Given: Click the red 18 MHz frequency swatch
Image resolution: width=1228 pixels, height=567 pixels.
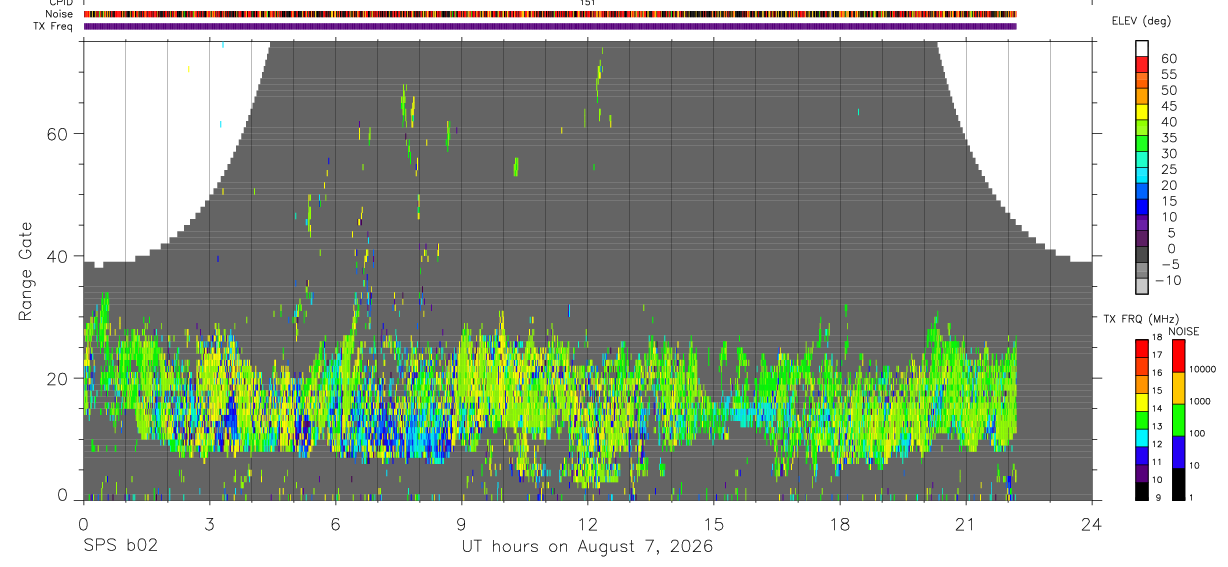Looking at the screenshot, I should click(x=1142, y=348).
